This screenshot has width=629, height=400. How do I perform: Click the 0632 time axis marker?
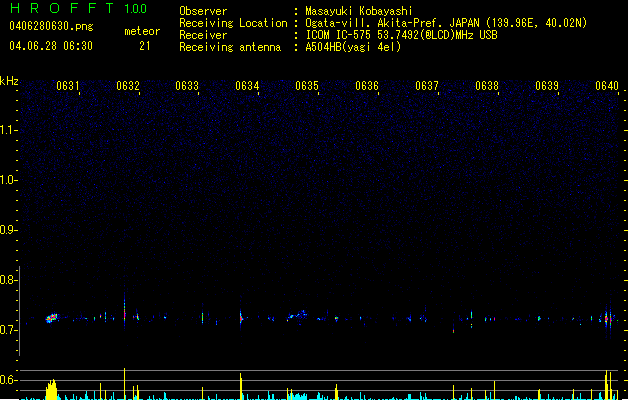pos(128,86)
